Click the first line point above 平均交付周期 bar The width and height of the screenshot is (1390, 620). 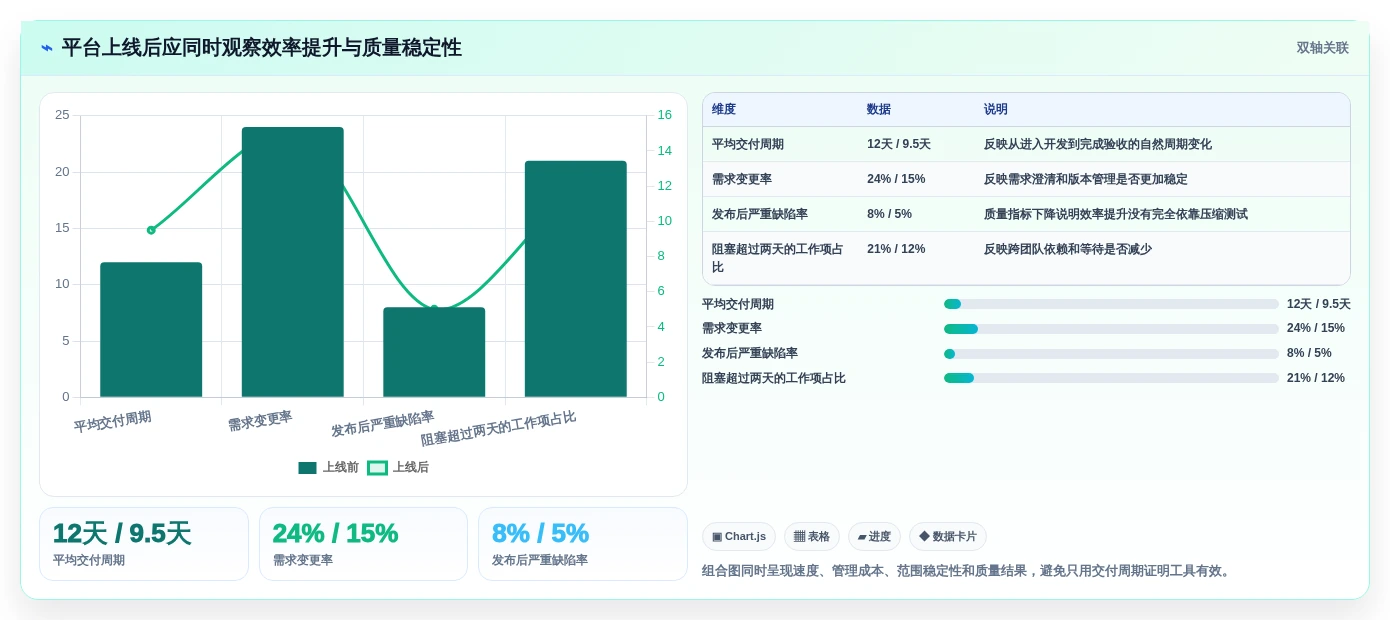pyautogui.click(x=151, y=230)
